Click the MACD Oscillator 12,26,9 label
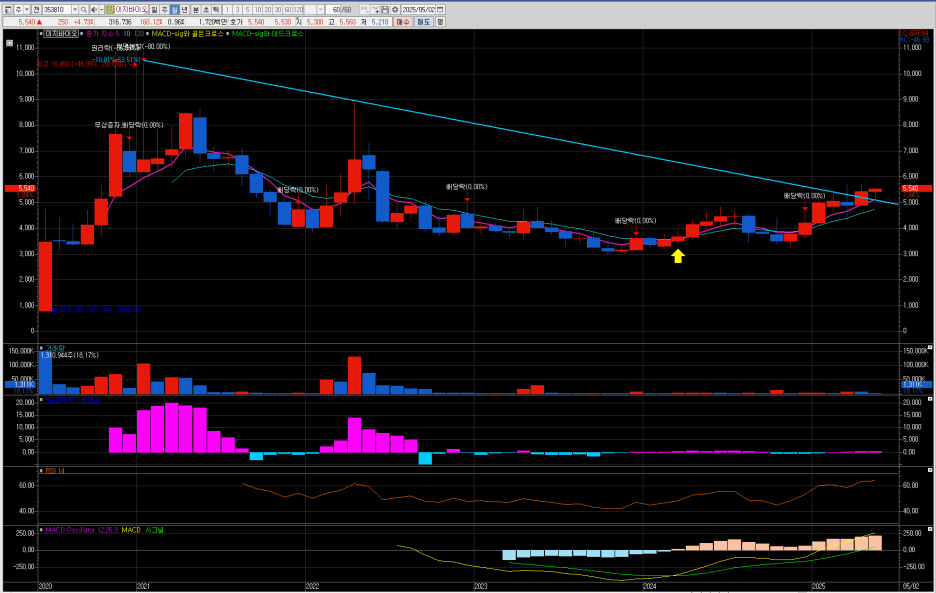 [81, 530]
